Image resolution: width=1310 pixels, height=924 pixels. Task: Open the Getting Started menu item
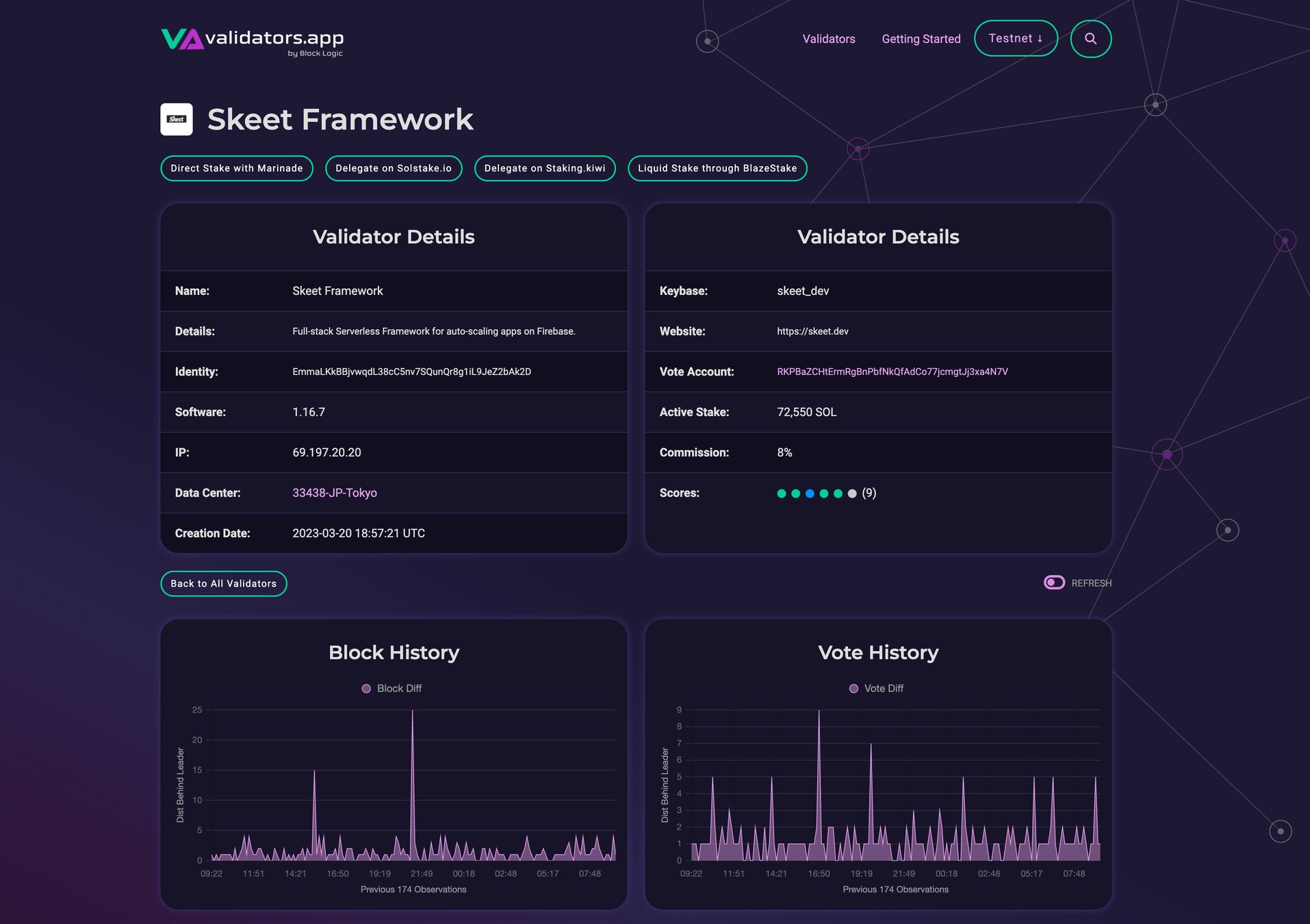coord(921,39)
